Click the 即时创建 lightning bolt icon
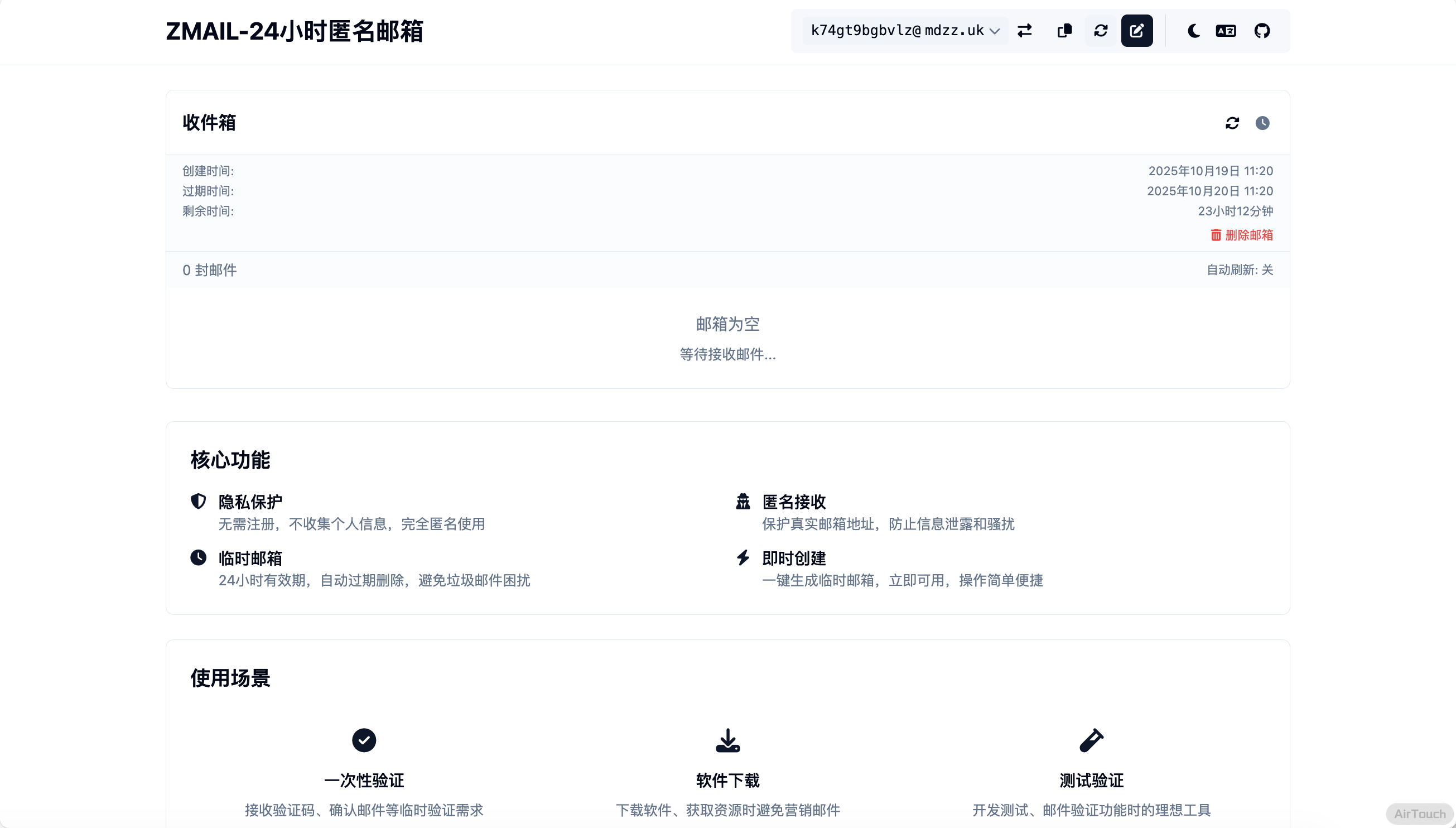Image resolution: width=1456 pixels, height=828 pixels. click(743, 557)
